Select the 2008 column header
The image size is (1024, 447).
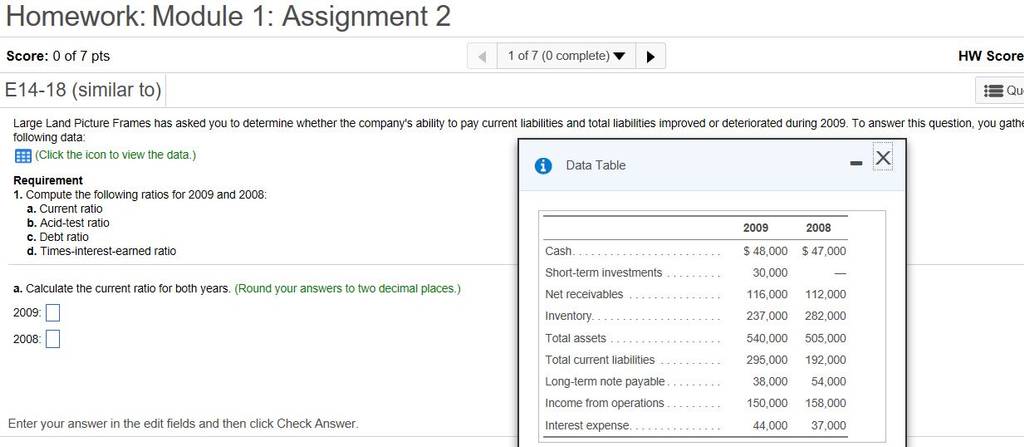click(x=818, y=228)
